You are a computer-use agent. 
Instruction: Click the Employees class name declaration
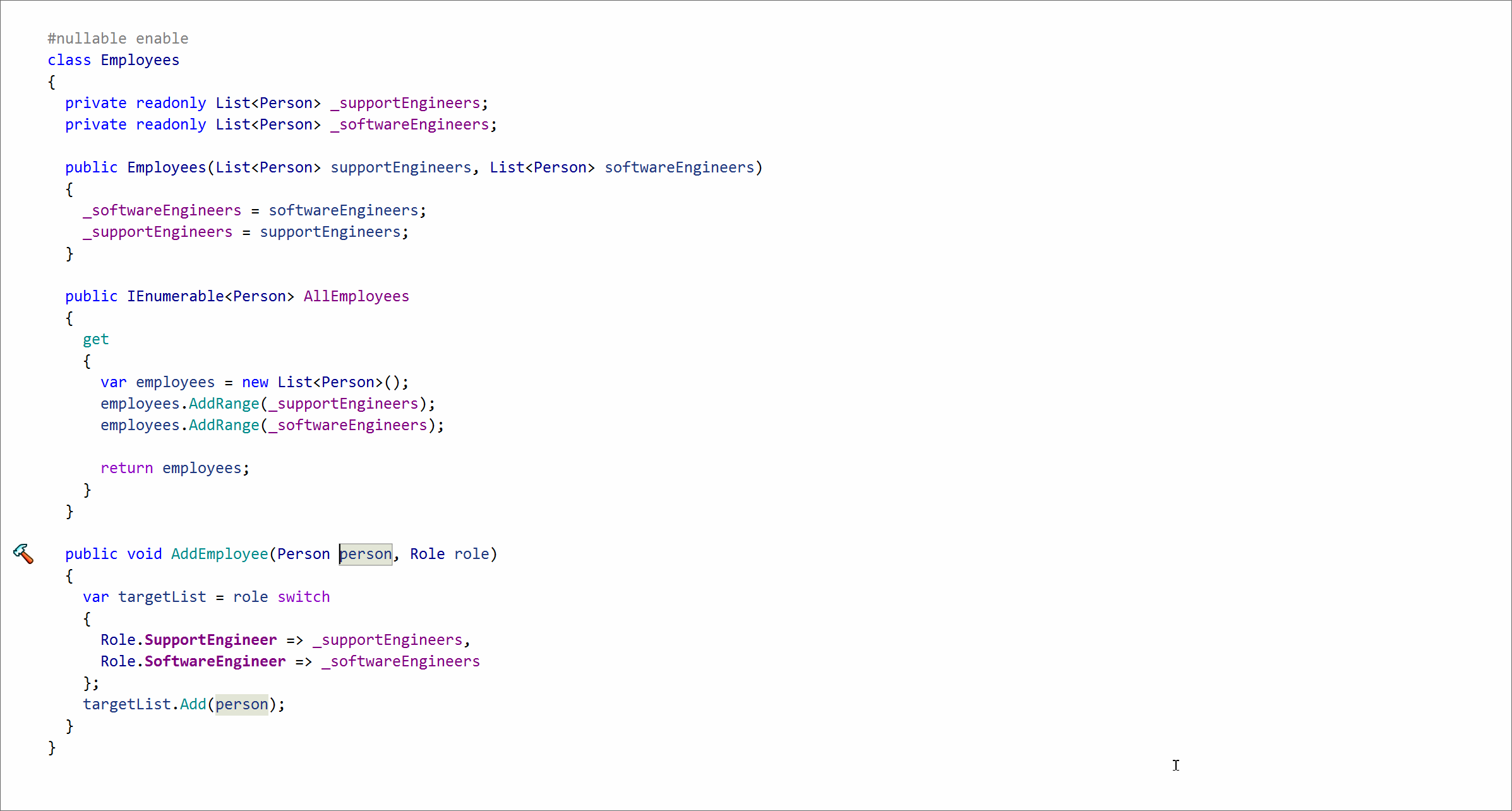[140, 60]
